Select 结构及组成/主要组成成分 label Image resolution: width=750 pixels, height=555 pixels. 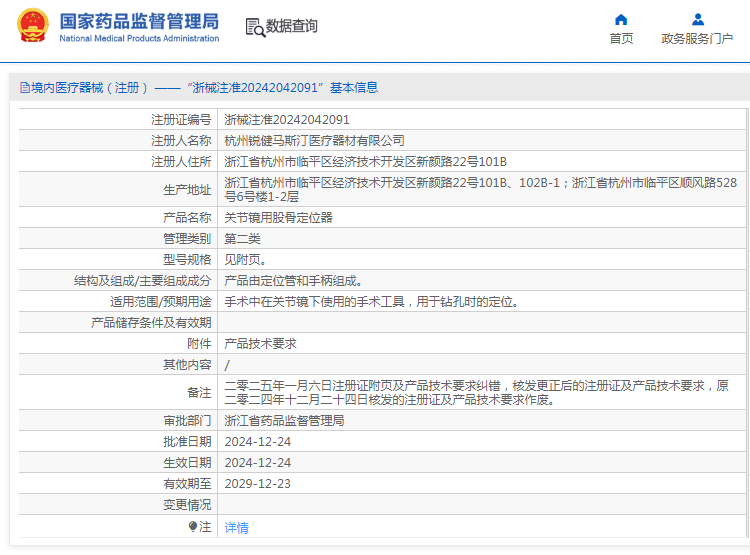[x=143, y=281]
